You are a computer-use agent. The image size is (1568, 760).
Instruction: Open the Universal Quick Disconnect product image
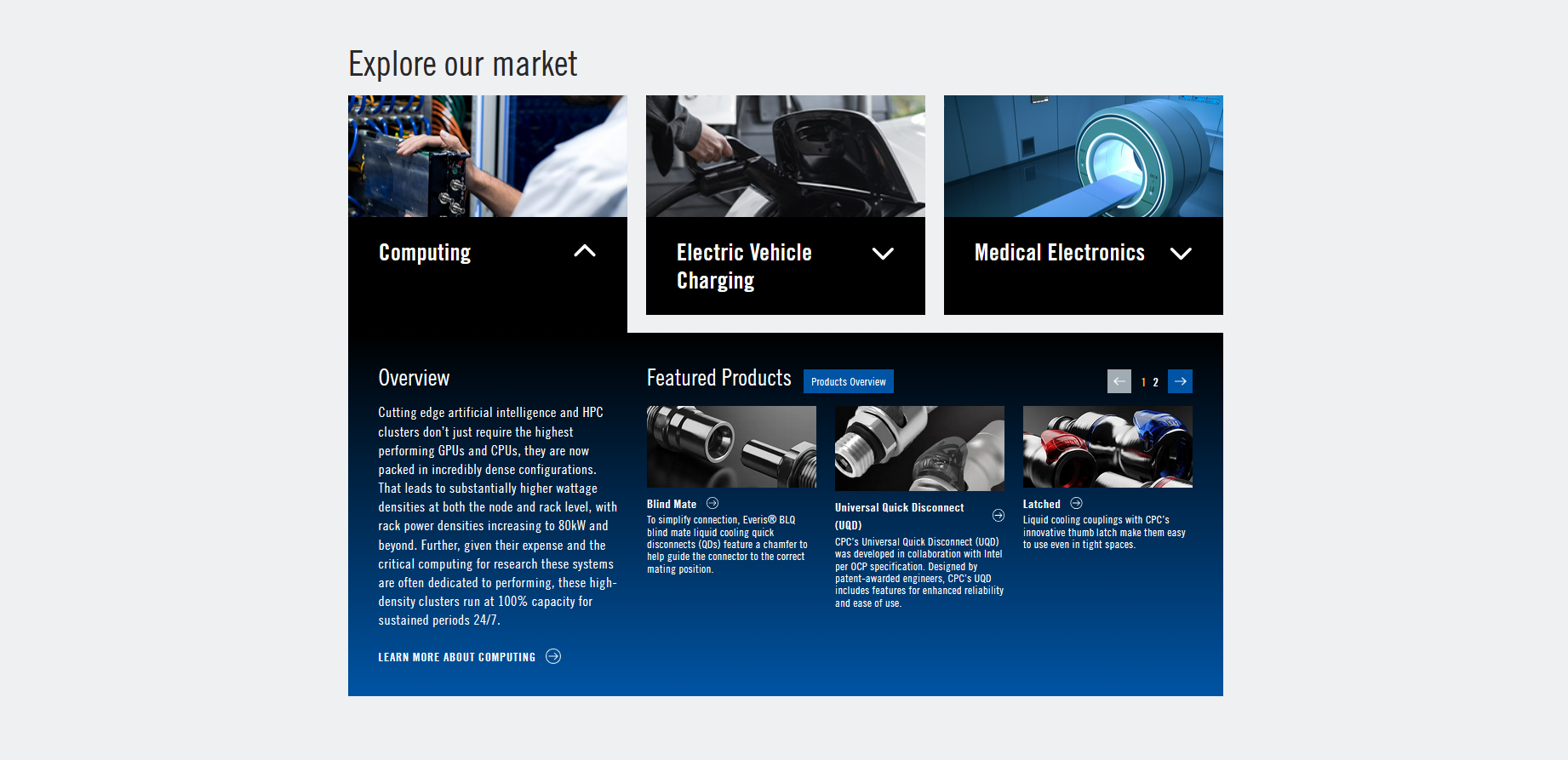919,449
